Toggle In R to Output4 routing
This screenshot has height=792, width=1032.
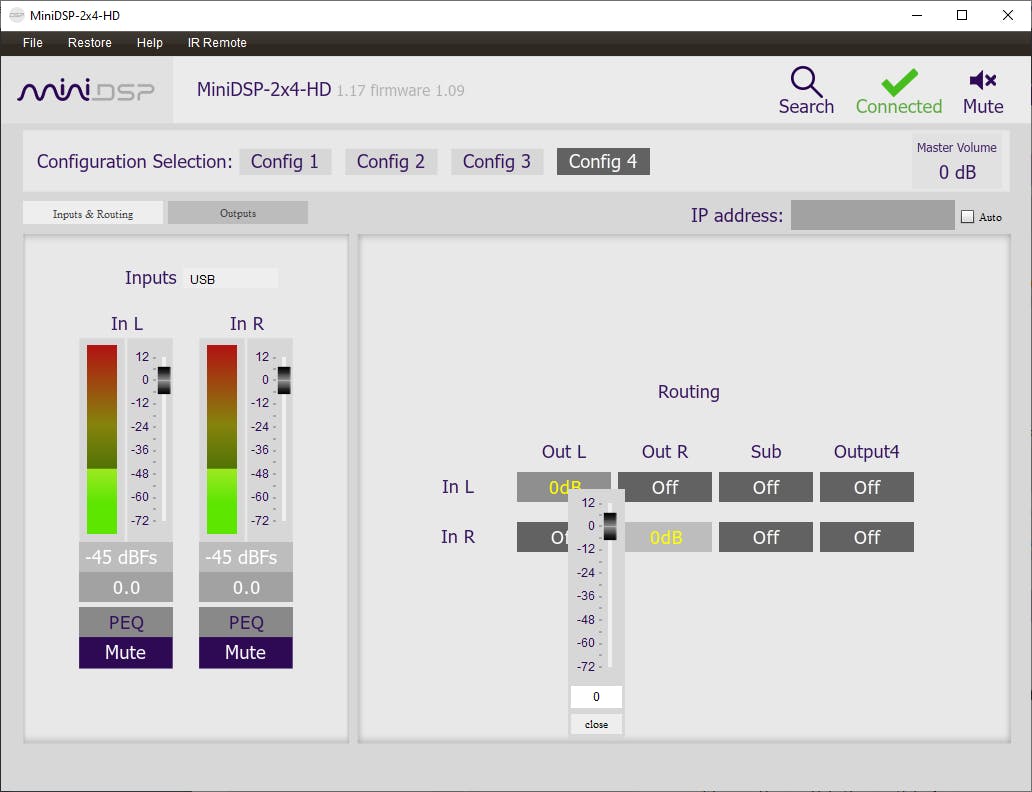pos(867,537)
